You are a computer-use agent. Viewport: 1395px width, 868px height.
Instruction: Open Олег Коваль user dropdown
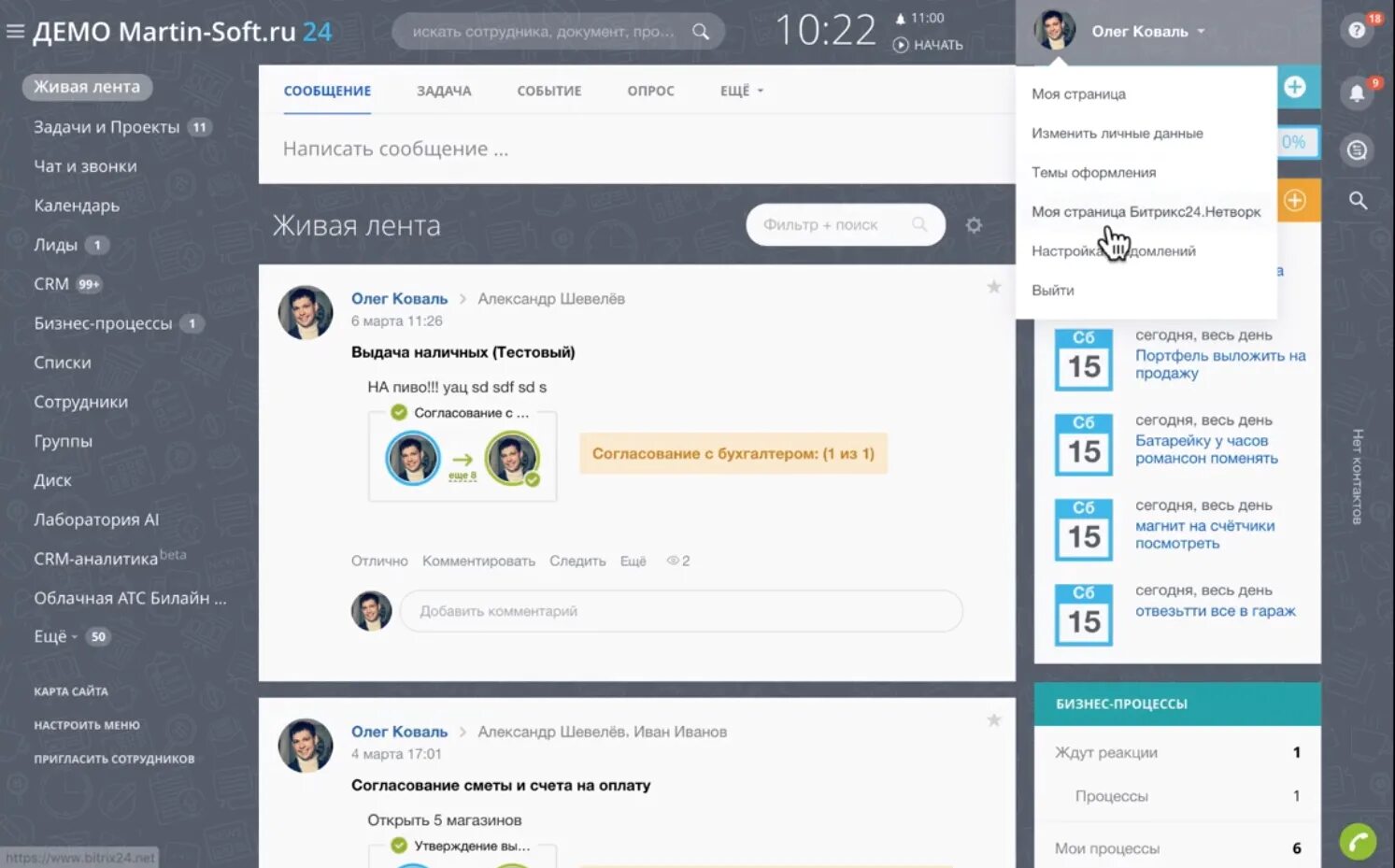click(1148, 31)
